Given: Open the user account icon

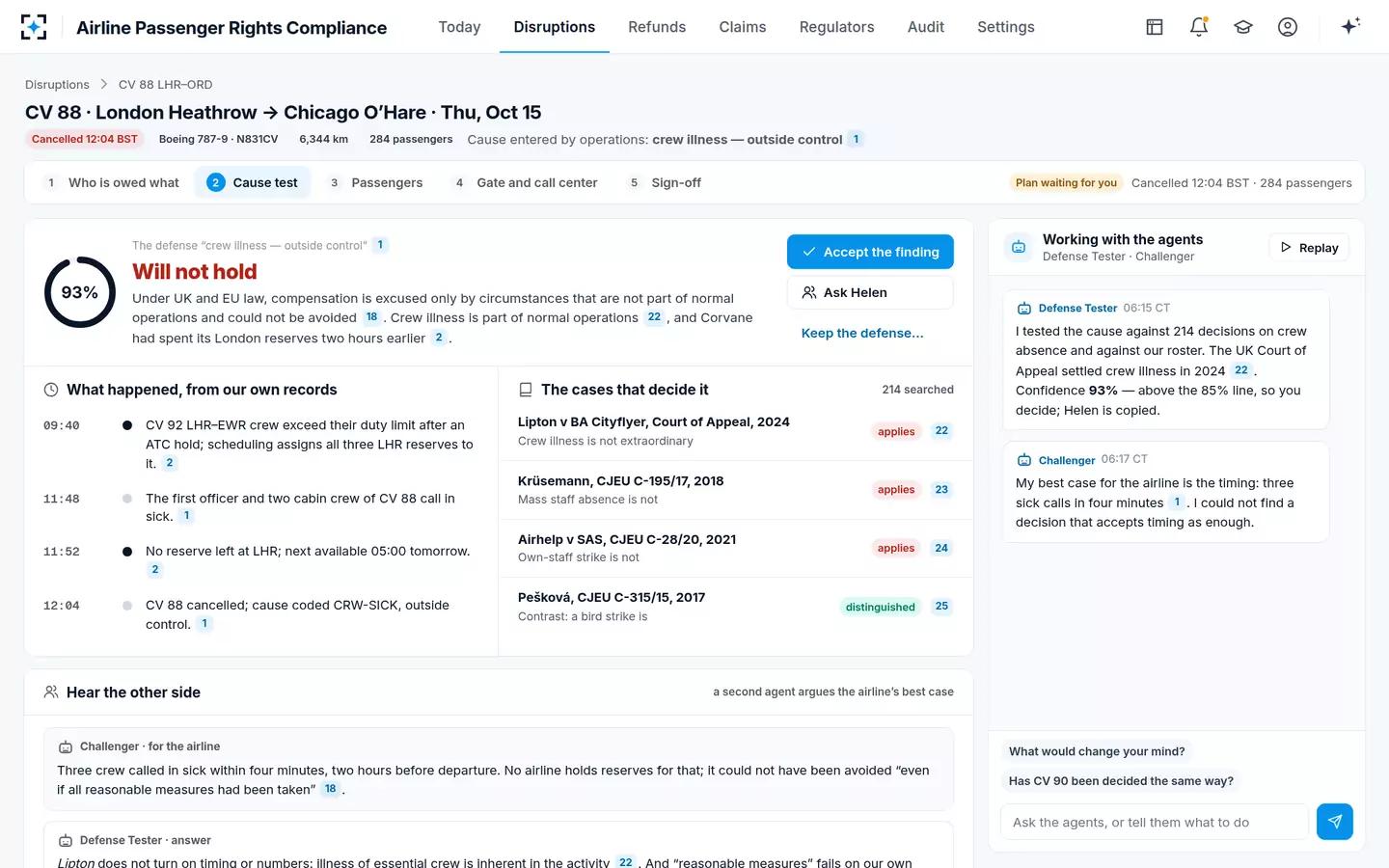Looking at the screenshot, I should click(1288, 27).
